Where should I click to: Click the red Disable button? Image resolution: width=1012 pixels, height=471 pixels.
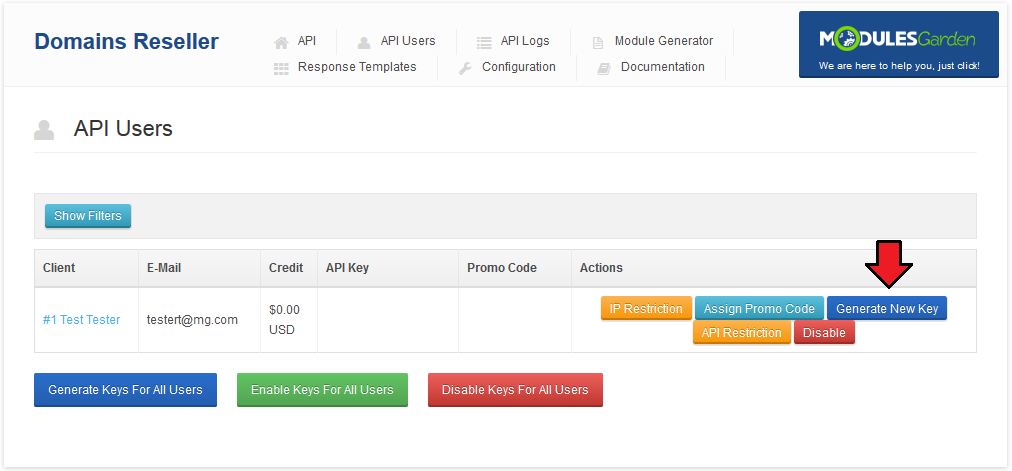(824, 333)
